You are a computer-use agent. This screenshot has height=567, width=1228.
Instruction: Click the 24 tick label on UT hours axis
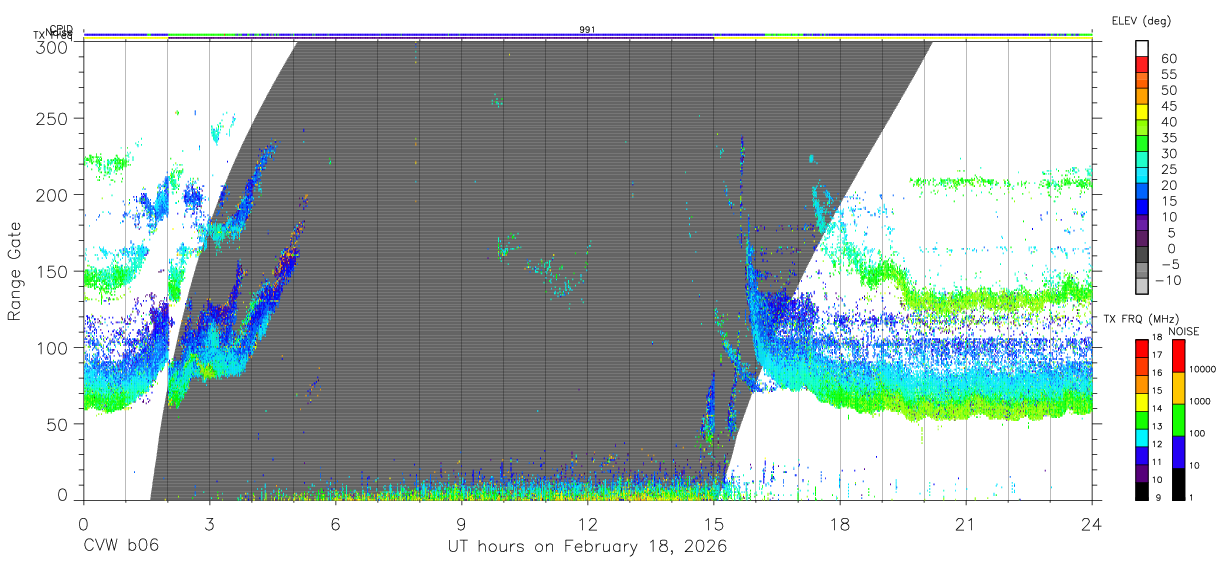pos(1092,523)
